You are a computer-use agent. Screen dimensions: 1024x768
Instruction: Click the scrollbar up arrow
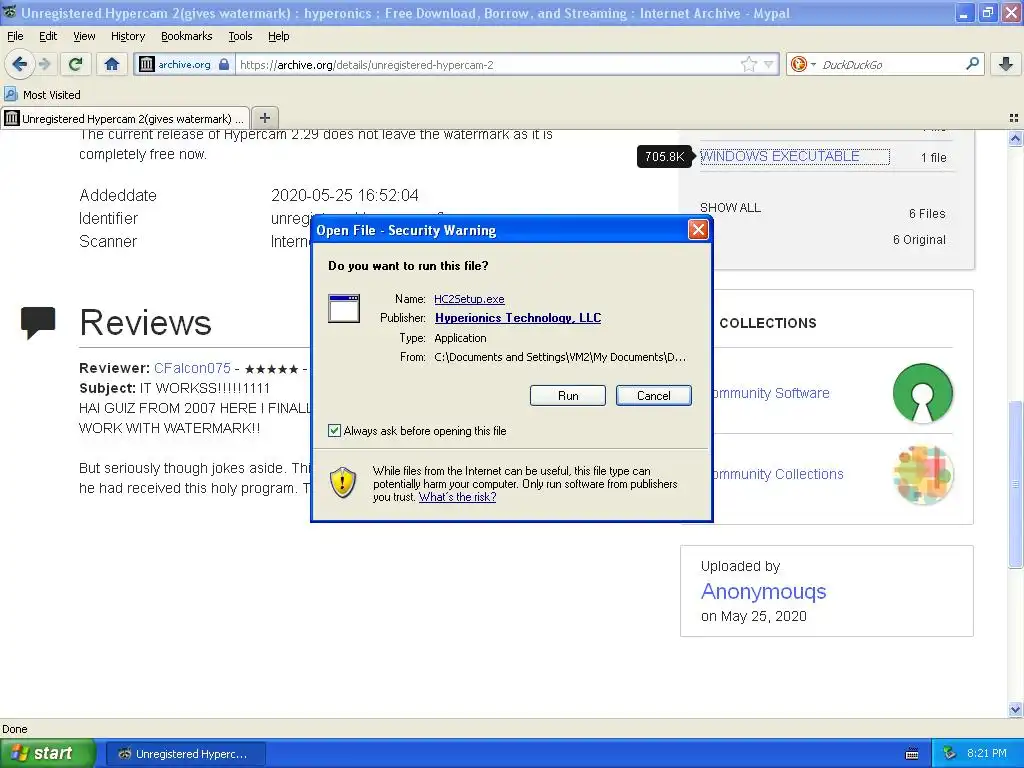point(1016,138)
